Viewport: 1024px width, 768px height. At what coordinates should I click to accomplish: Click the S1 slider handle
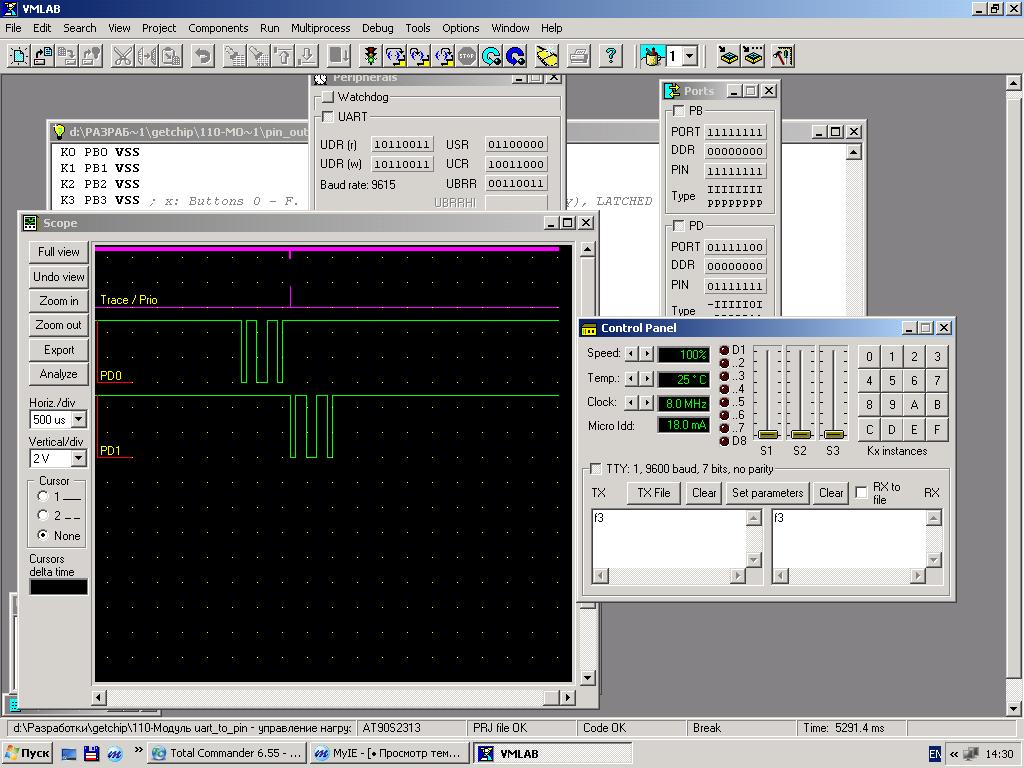pos(767,434)
